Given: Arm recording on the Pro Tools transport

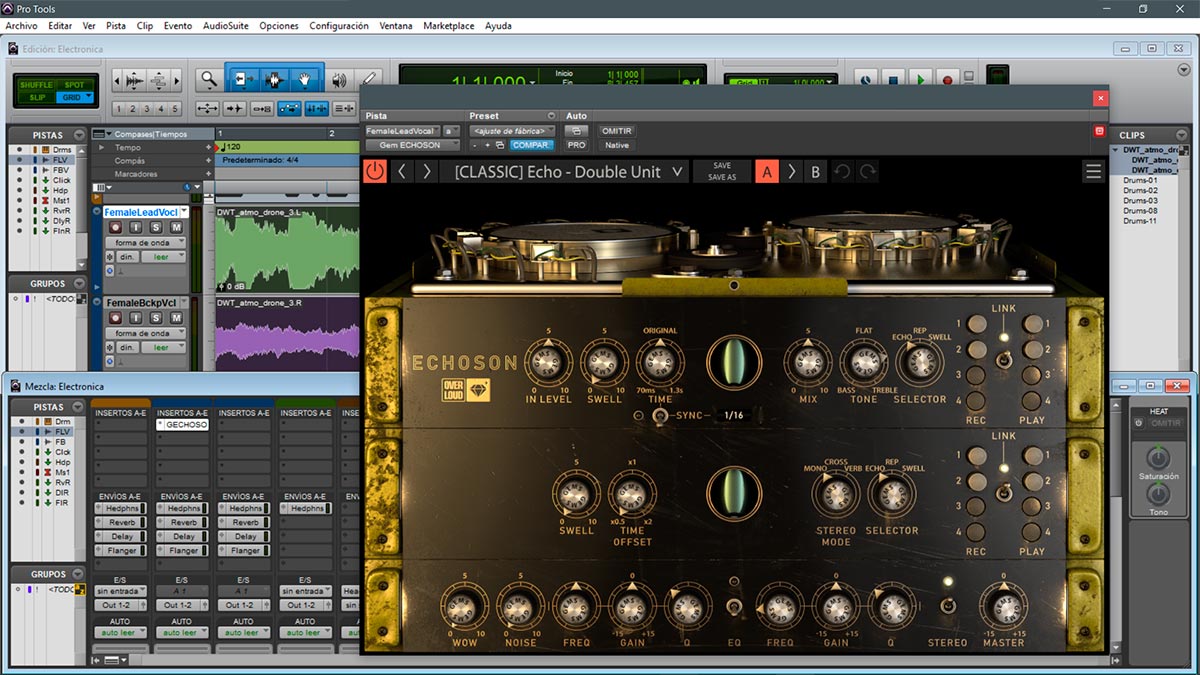Looking at the screenshot, I should (946, 78).
